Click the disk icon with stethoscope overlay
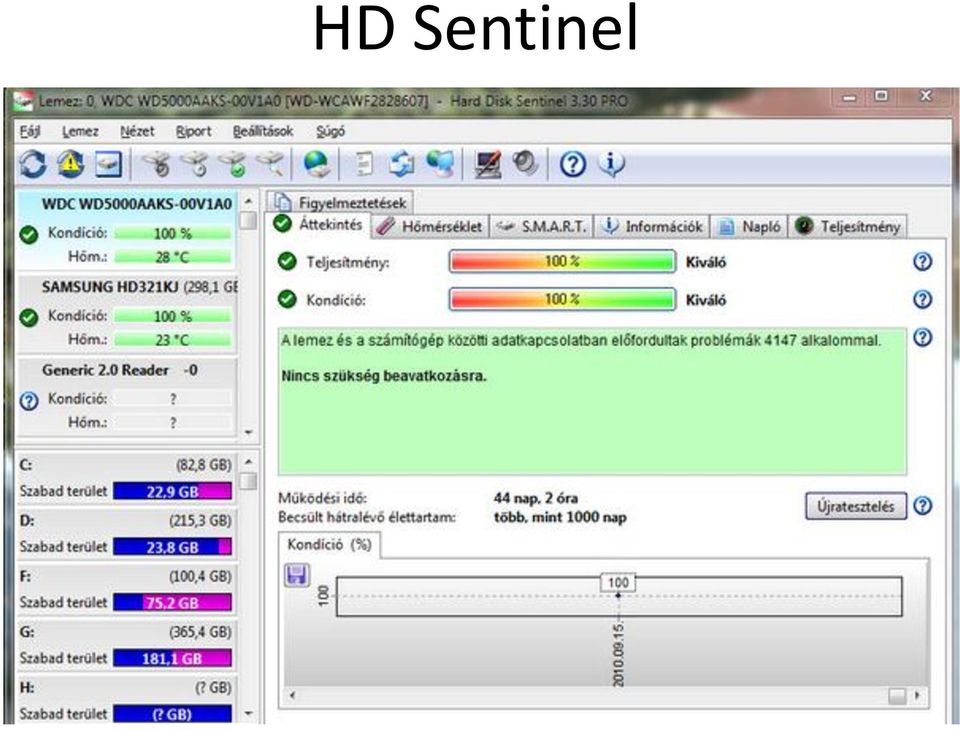The image size is (960, 730). (157, 164)
